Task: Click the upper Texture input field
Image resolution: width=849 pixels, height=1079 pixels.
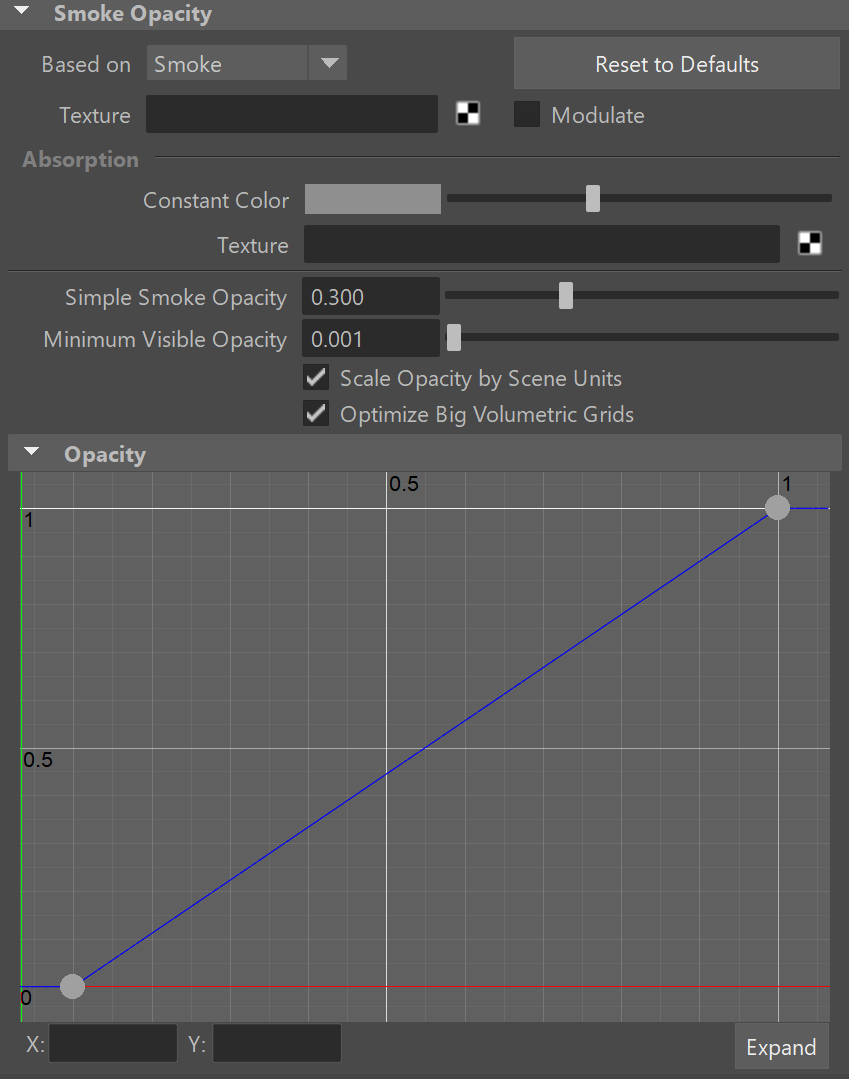Action: 292,114
